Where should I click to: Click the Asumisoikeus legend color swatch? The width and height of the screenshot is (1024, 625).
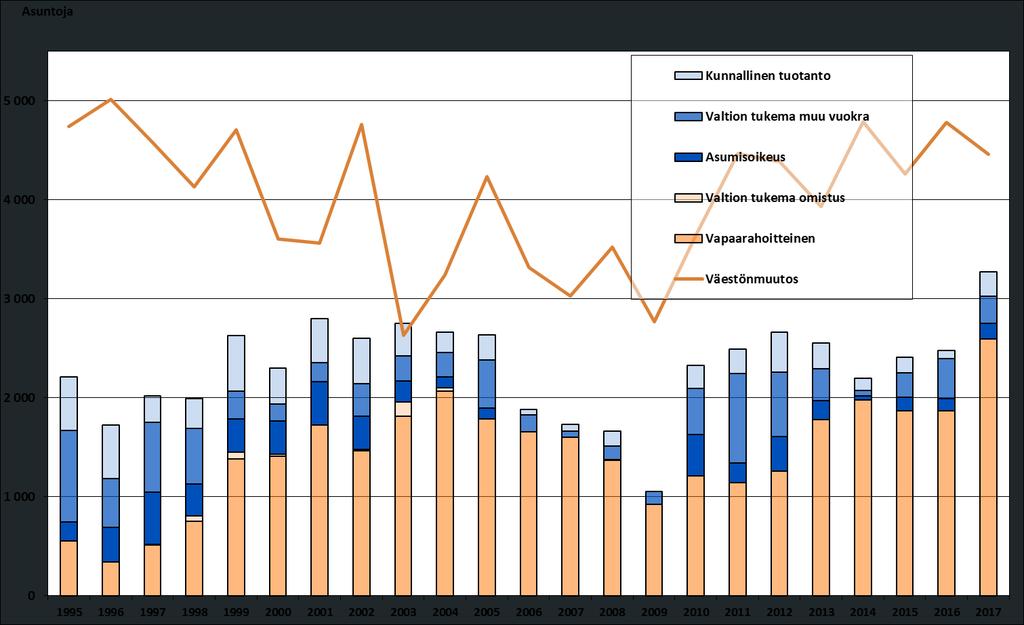coord(688,157)
